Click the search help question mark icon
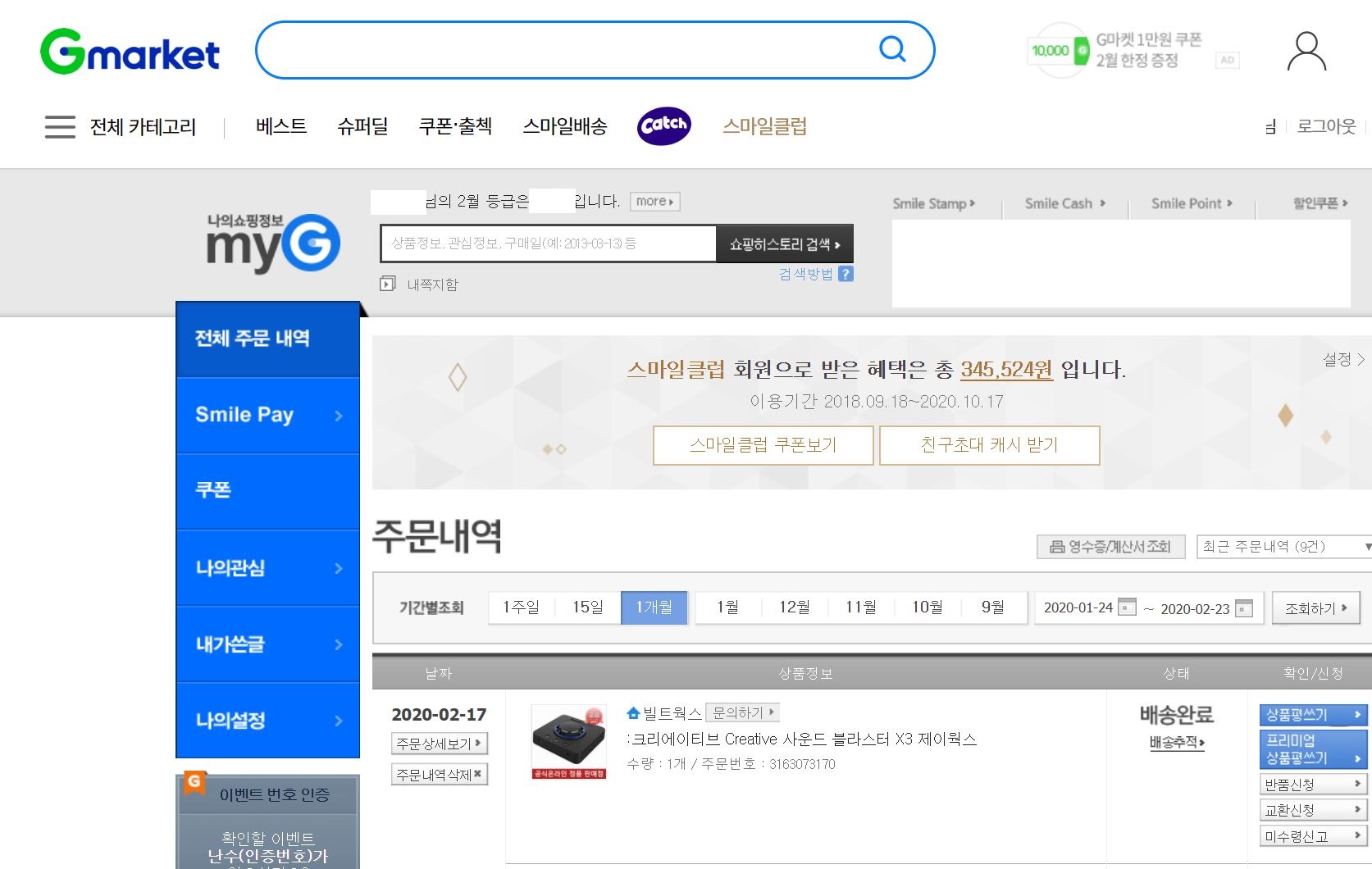This screenshot has height=869, width=1372. coord(846,274)
